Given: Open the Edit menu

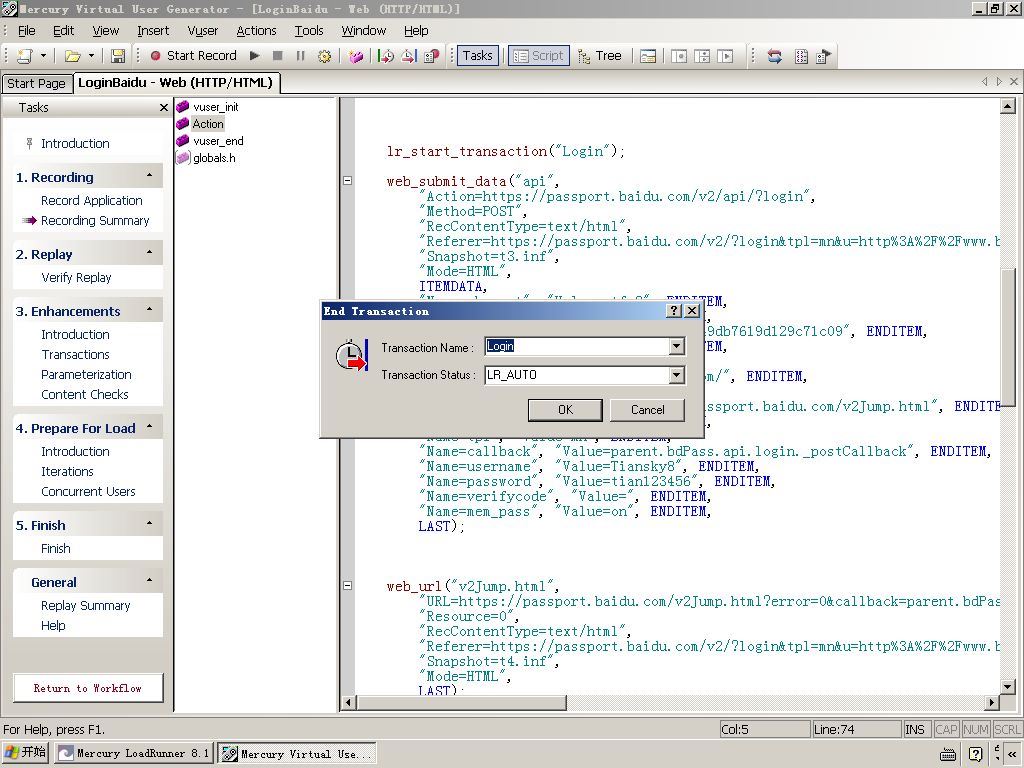Looking at the screenshot, I should pyautogui.click(x=63, y=31).
